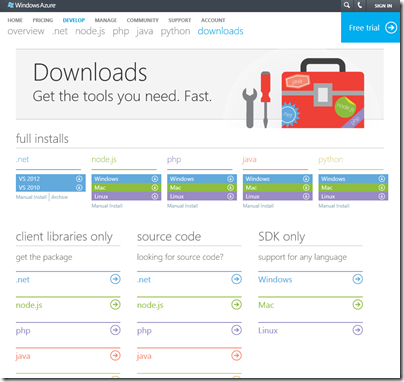404x382 pixels.
Task: Select the downloads sub-tab
Action: [x=220, y=31]
